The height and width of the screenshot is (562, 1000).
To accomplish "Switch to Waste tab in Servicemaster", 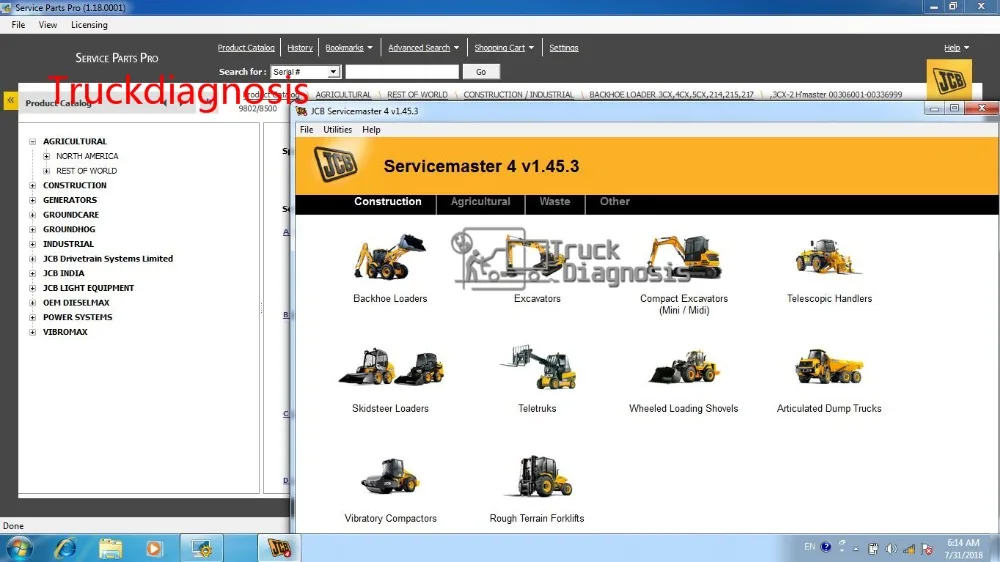I will [555, 202].
